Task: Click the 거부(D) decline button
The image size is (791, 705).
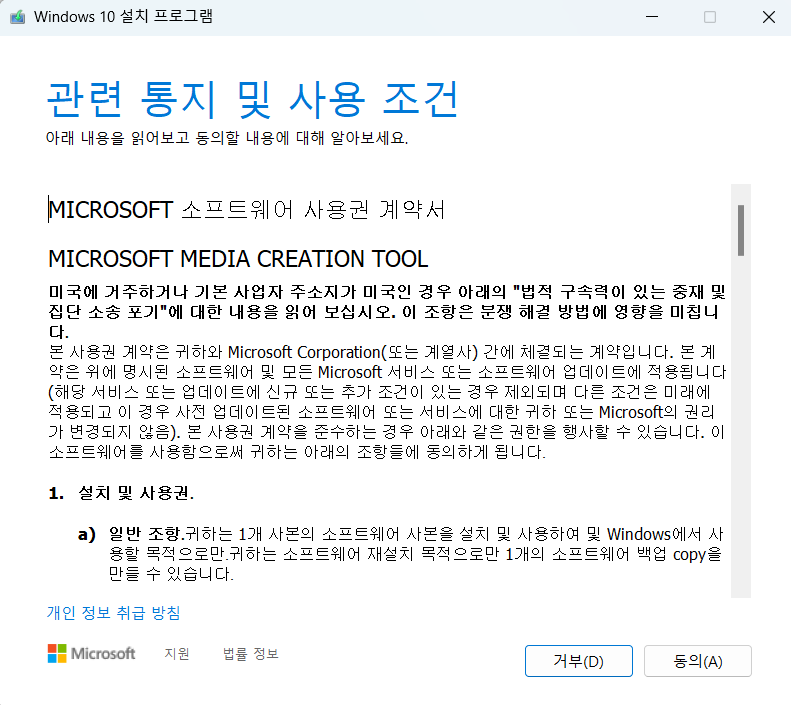Action: pos(579,661)
